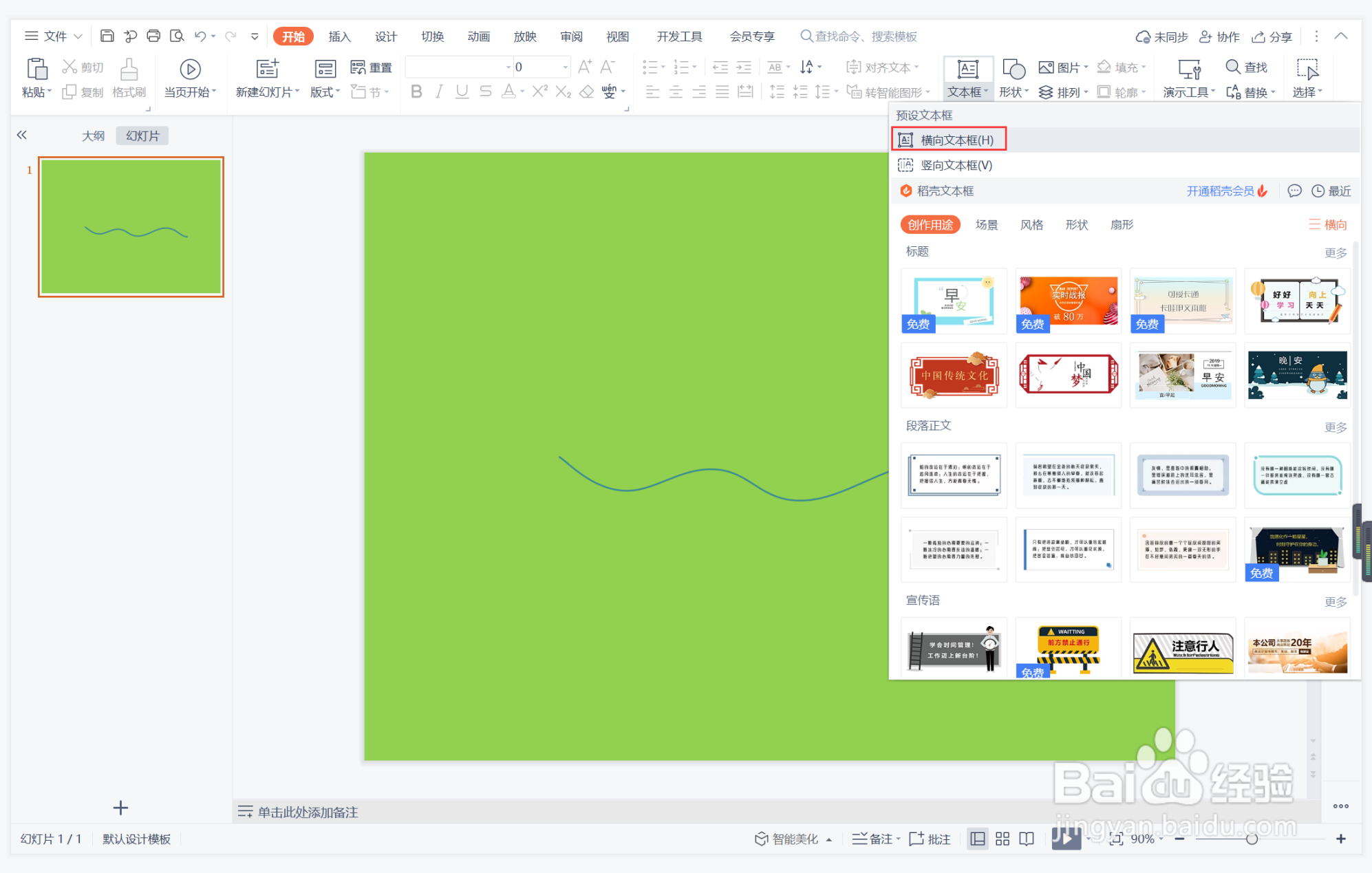Screen dimensions: 1372x873
Task: Click the Paste clipboard icon
Action: [36, 69]
